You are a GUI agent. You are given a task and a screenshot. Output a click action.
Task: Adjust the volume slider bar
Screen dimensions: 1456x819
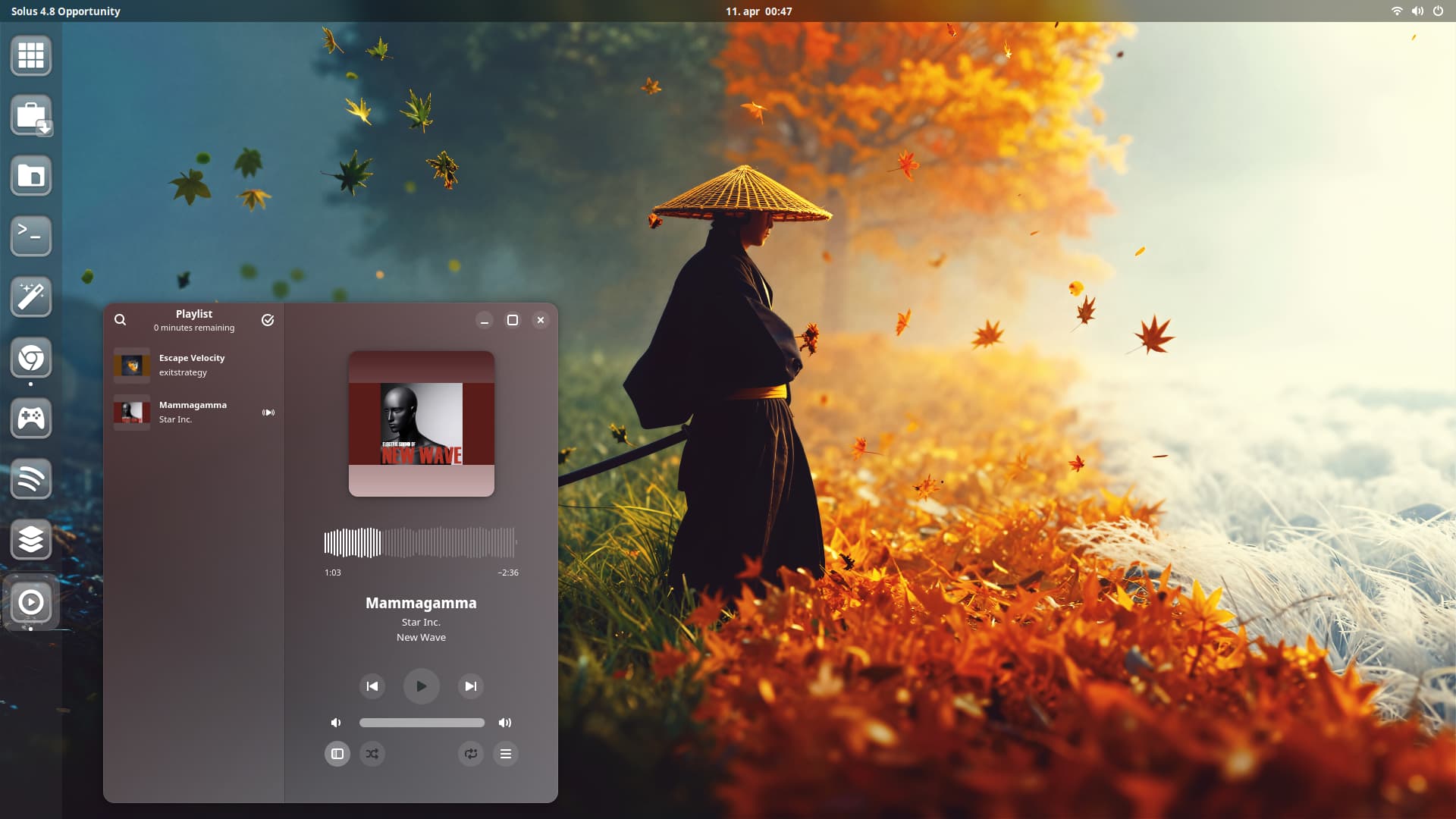[x=422, y=723]
